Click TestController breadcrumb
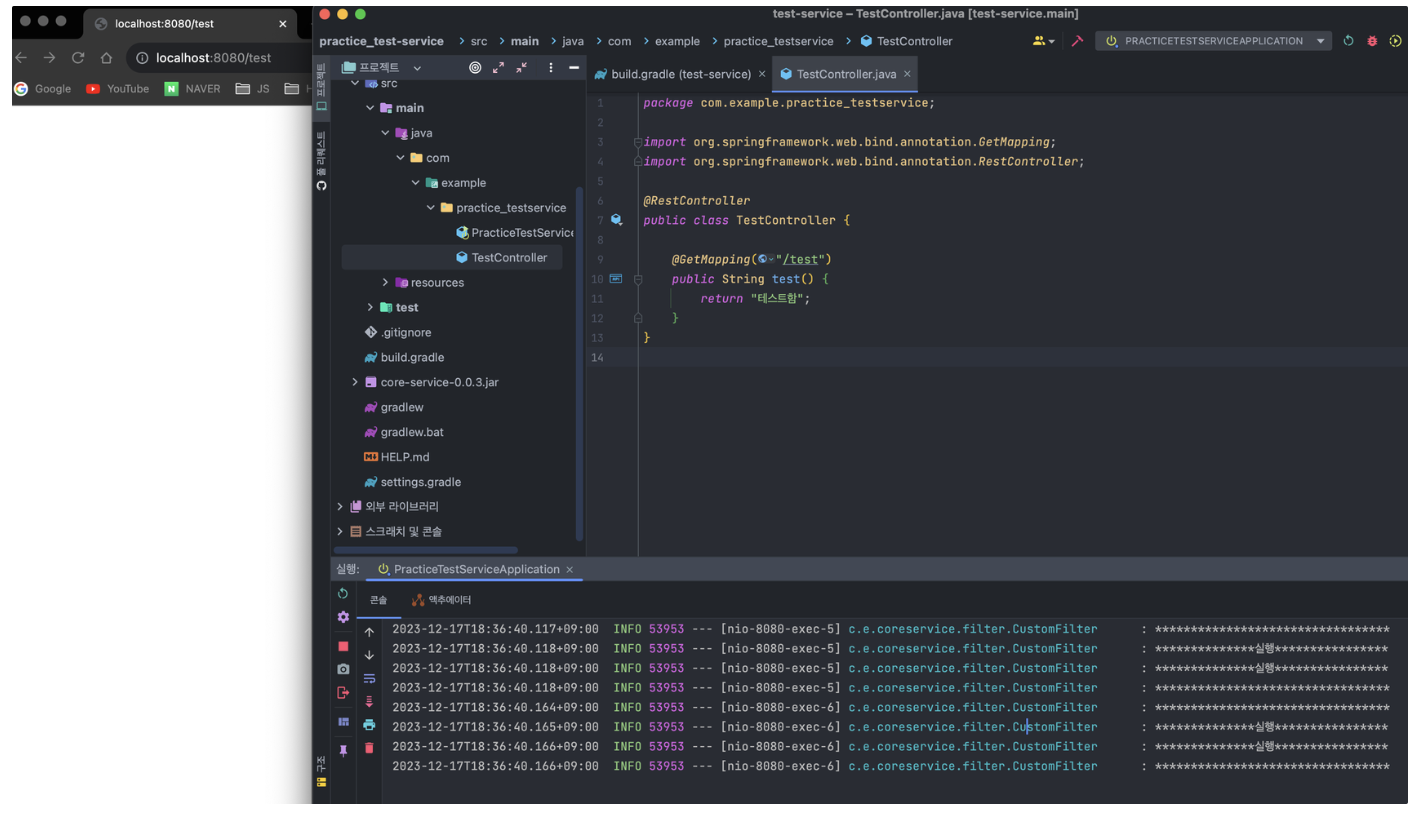Viewport: 1422px width, 814px height. click(906, 41)
